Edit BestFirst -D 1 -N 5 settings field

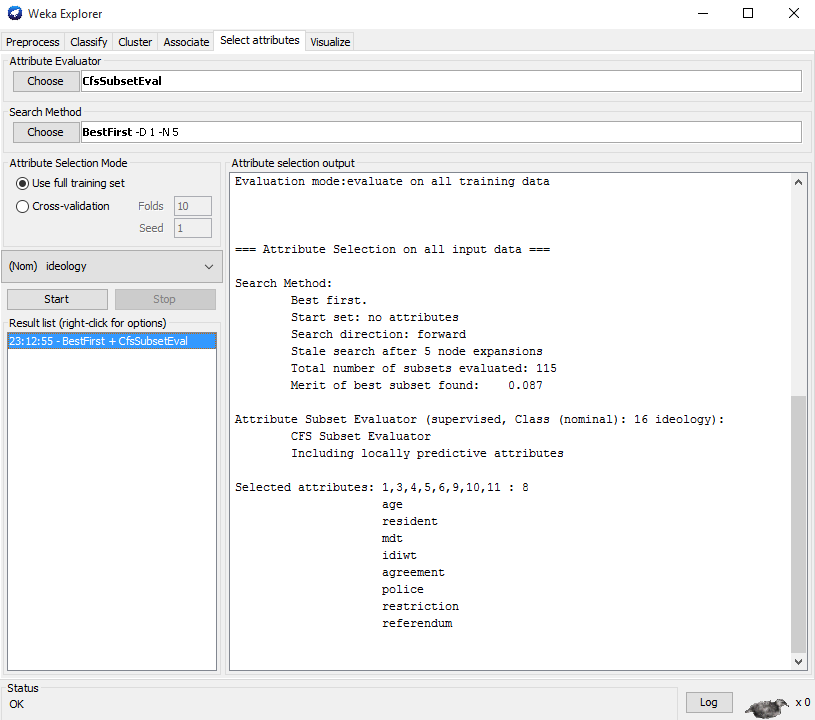coord(441,132)
